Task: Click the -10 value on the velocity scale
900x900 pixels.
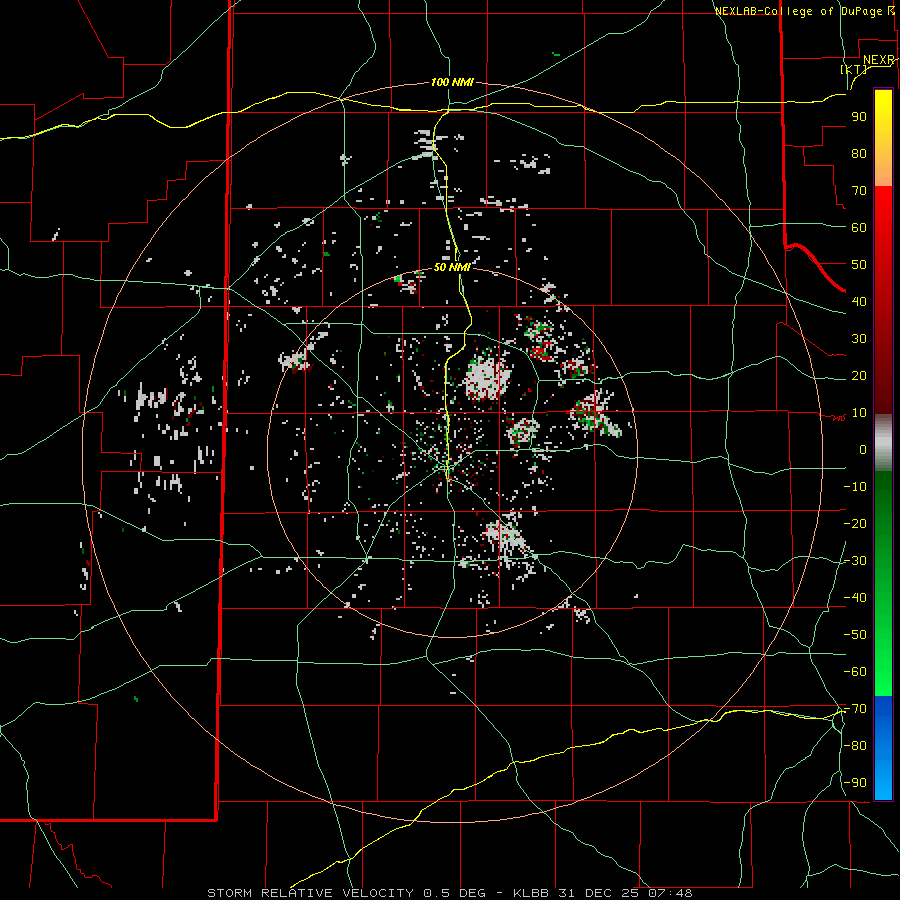Action: point(855,487)
